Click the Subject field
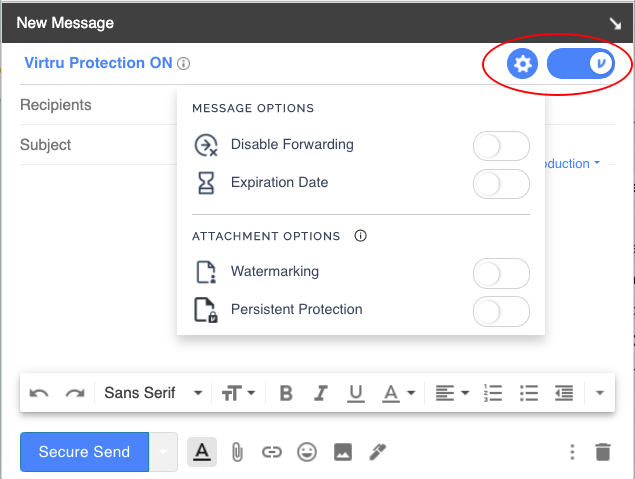The image size is (635, 479). [x=98, y=145]
